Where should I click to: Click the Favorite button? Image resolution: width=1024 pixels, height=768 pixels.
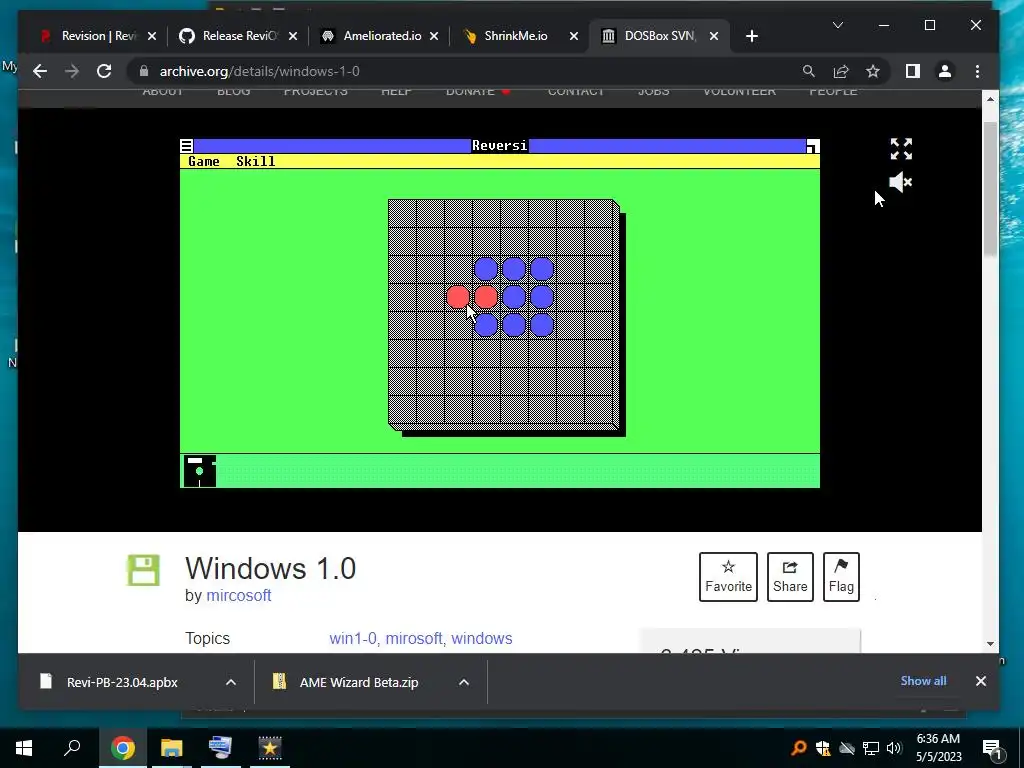(728, 577)
